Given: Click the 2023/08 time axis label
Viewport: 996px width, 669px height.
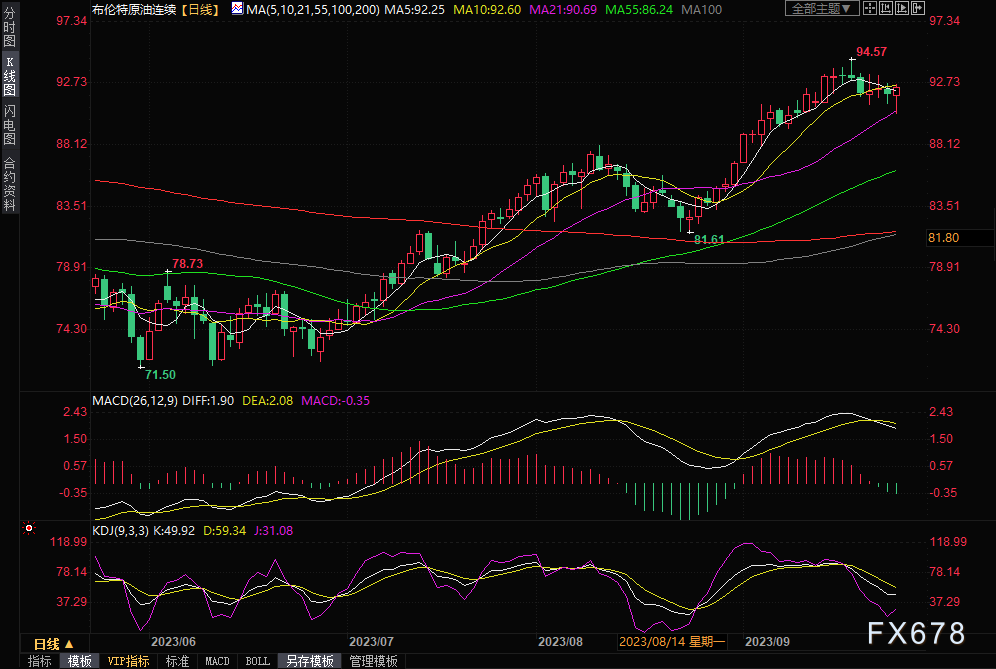Looking at the screenshot, I should click(x=560, y=642).
